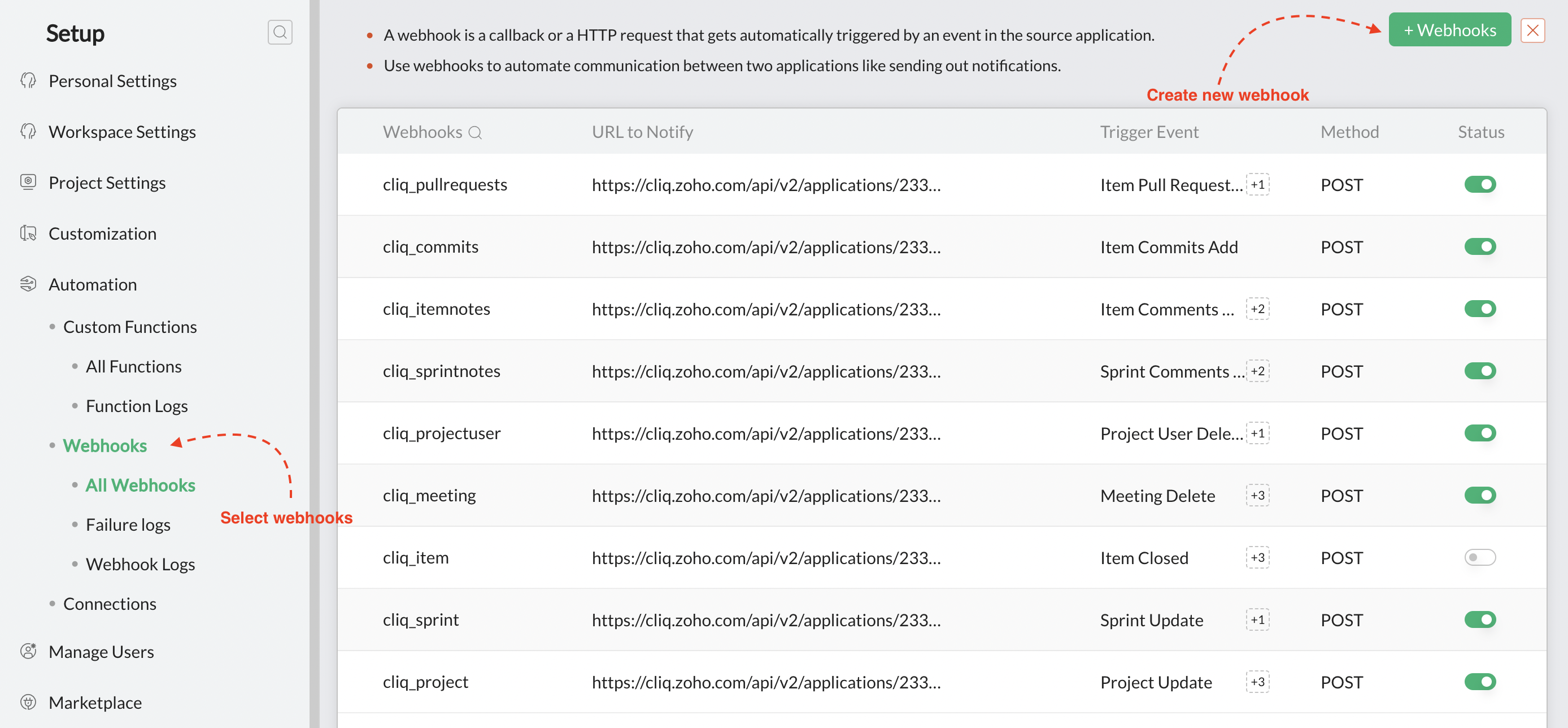The image size is (1568, 728).
Task: Show +3 more triggers for cliq_meeting
Action: (1257, 495)
